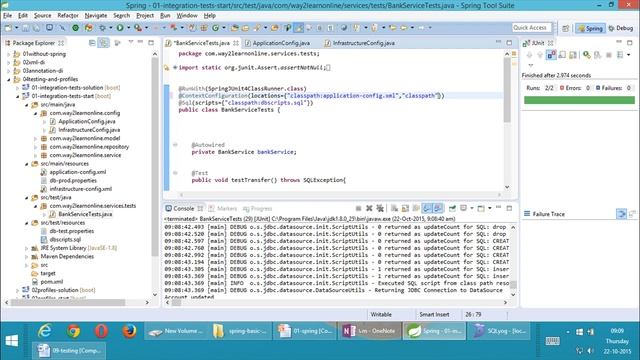The height and width of the screenshot is (360, 640).
Task: Toggle Mark Occurrences in the toolbar
Action: pyautogui.click(x=299, y=28)
